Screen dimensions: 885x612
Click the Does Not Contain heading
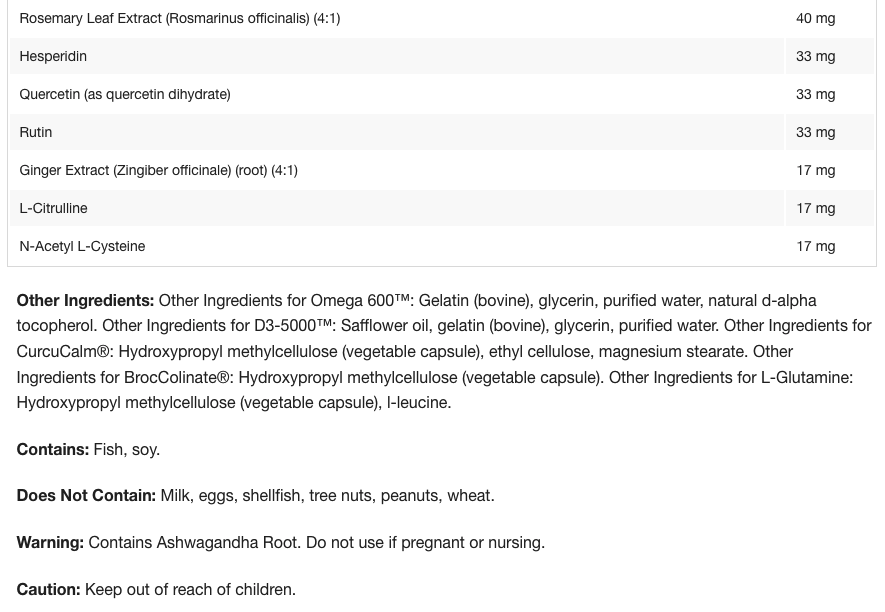[x=86, y=495]
